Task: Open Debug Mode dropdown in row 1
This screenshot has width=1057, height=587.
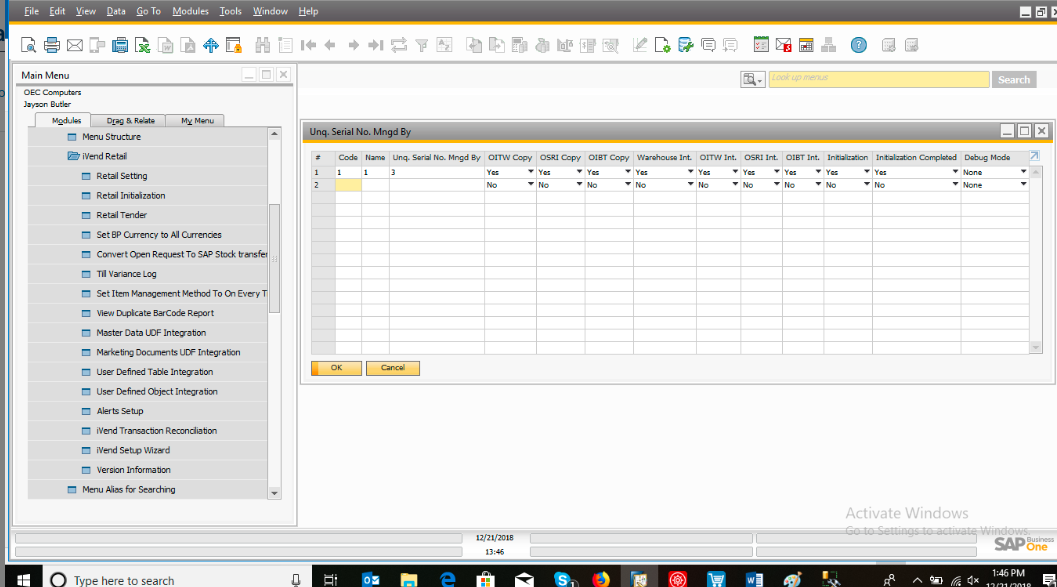Action: tap(1023, 172)
